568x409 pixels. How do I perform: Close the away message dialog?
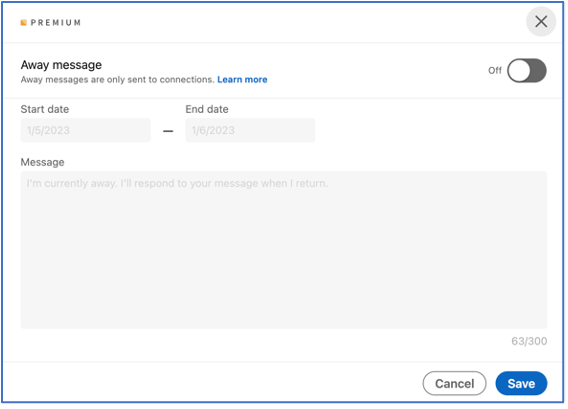point(541,22)
